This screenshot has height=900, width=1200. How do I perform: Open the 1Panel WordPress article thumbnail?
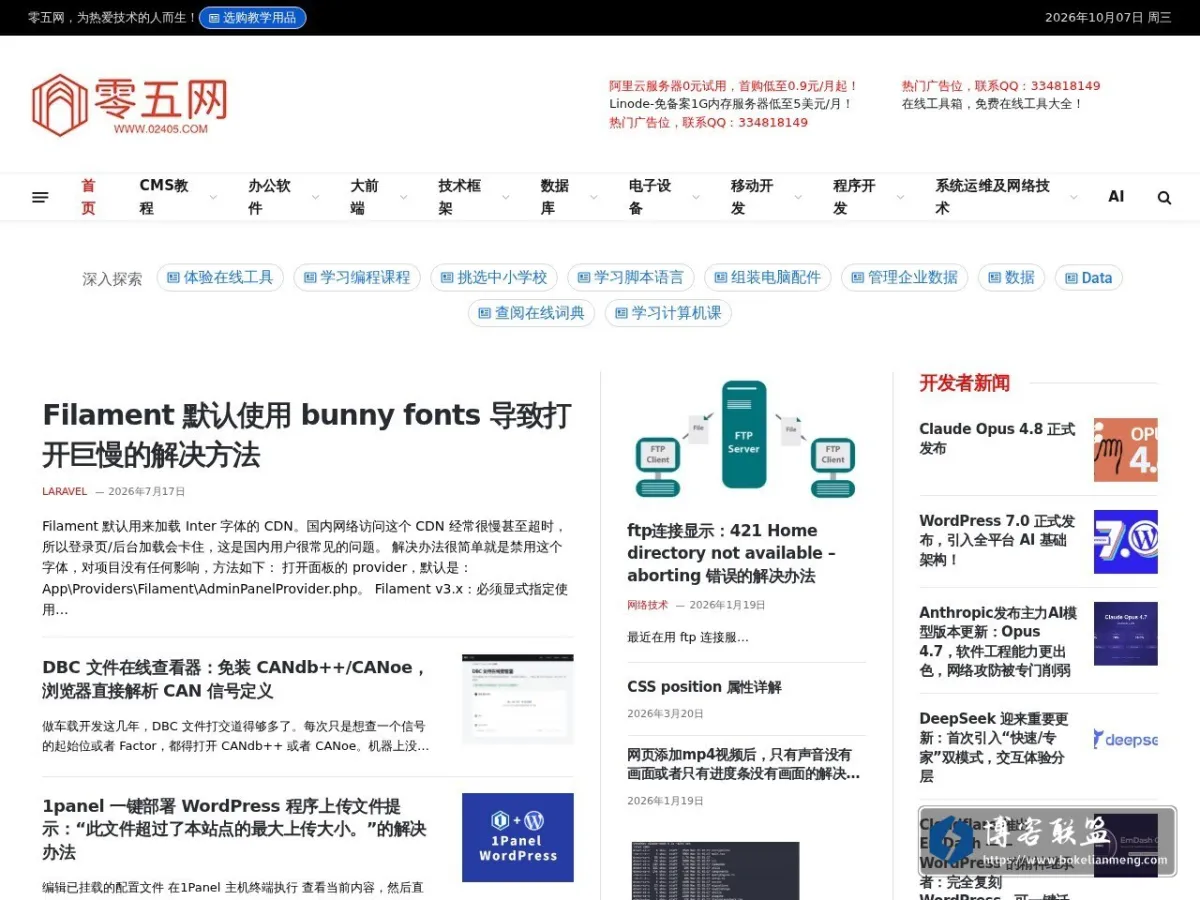(518, 838)
